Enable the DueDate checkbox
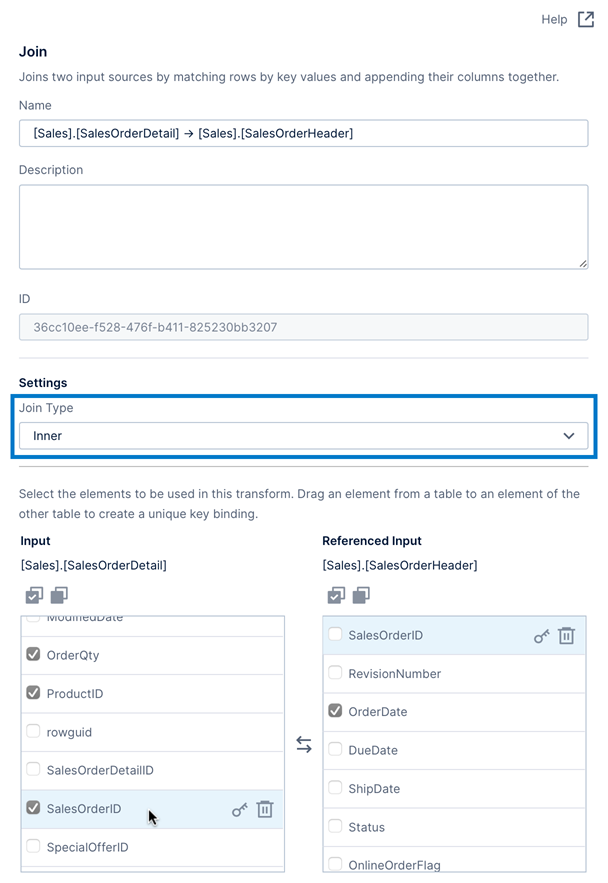608x883 pixels. click(x=336, y=750)
